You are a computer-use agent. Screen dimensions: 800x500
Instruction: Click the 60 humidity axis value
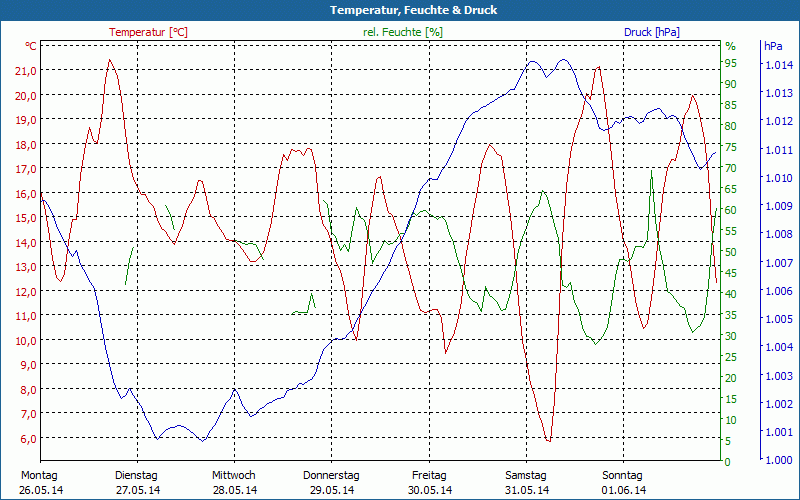pos(731,210)
